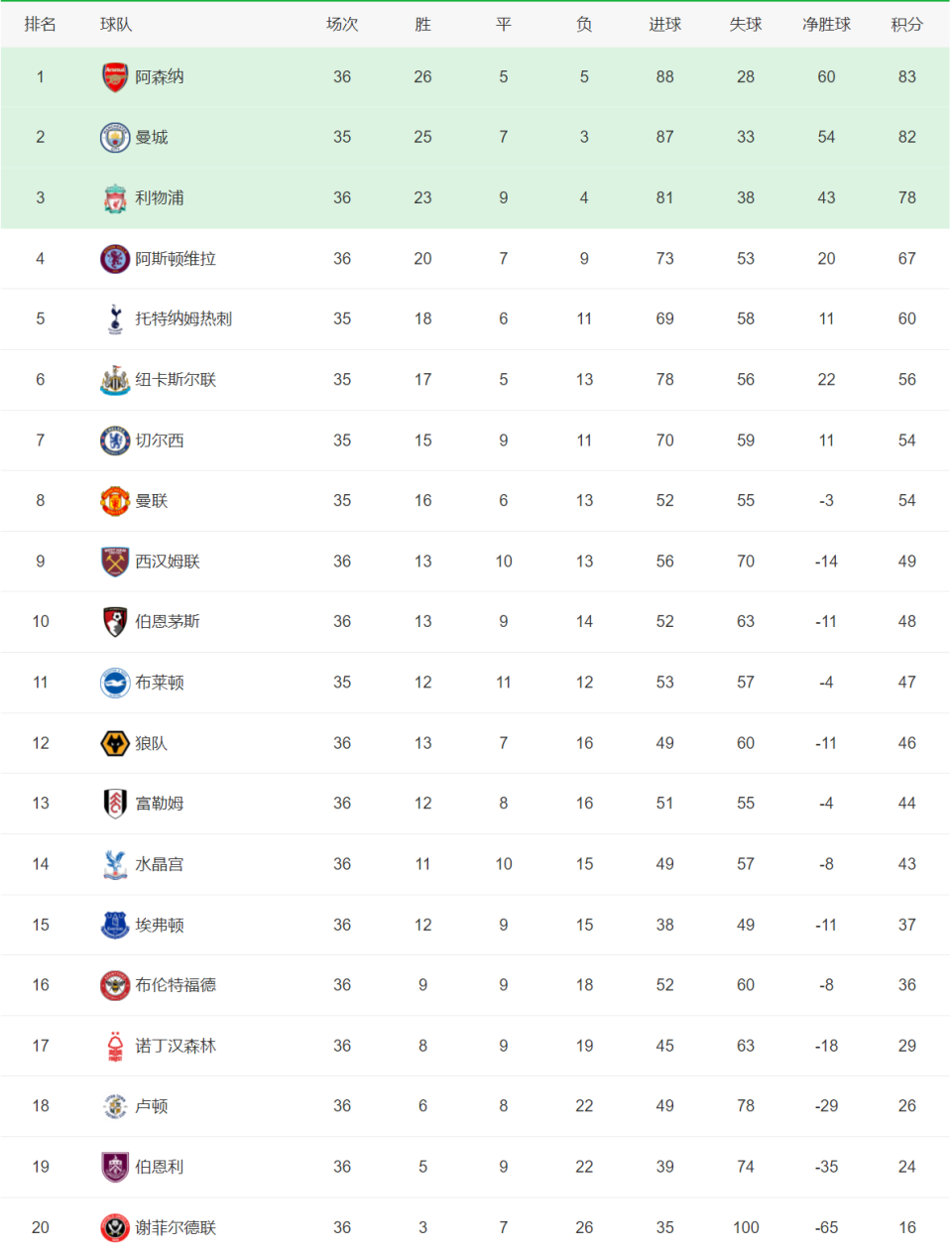Open the 西汉姆联 team link
This screenshot has height=1254, width=952.
(168, 562)
